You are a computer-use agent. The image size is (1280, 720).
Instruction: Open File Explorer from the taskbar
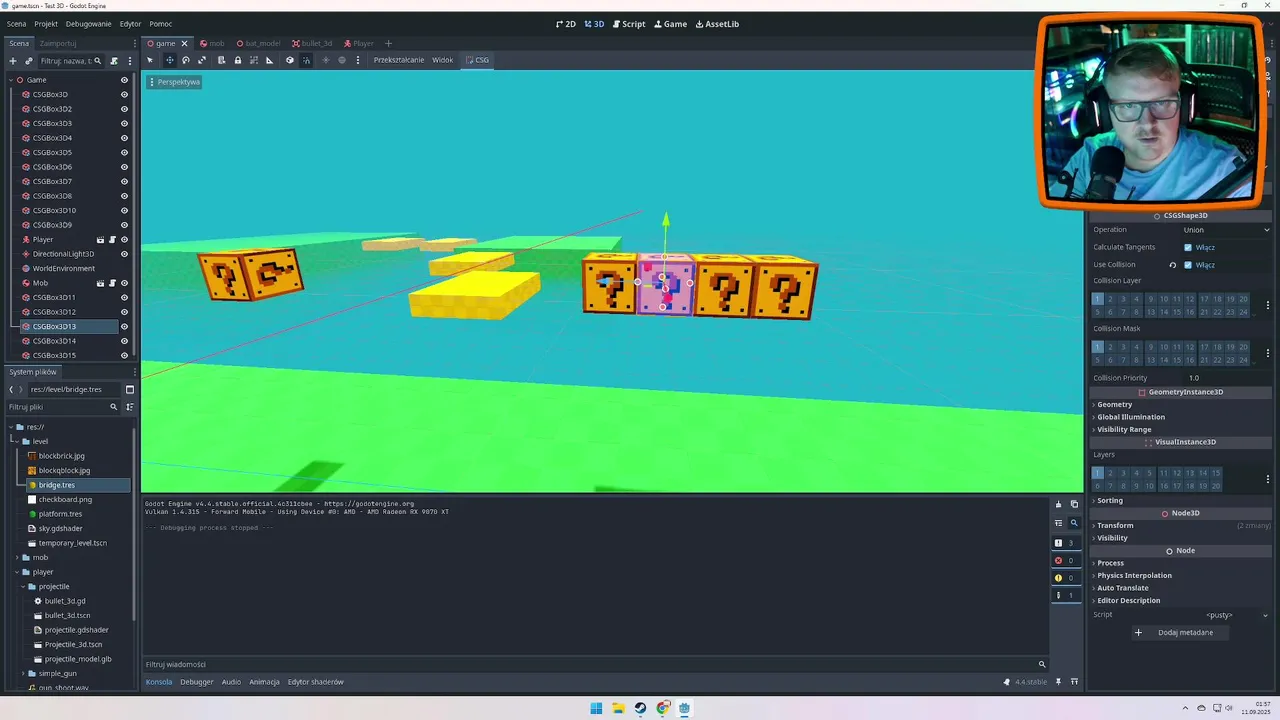click(x=618, y=708)
